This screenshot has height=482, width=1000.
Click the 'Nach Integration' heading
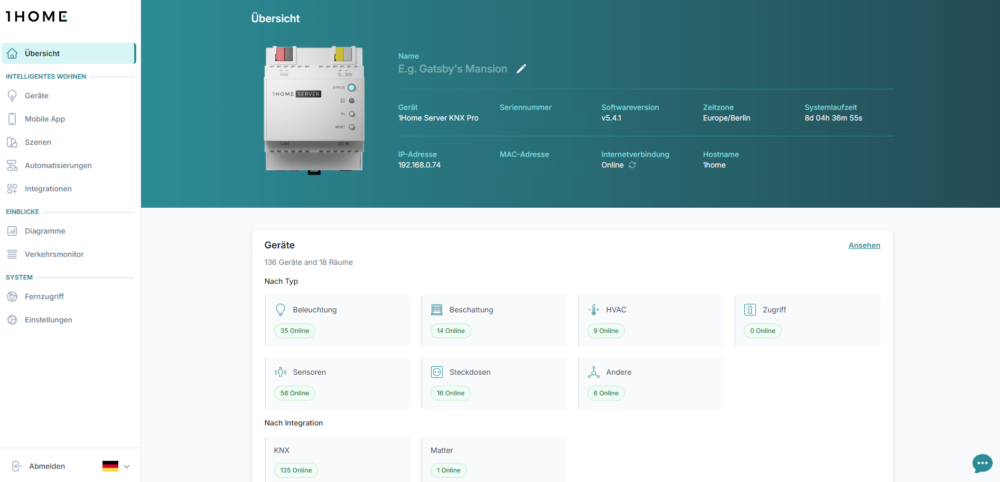point(294,423)
